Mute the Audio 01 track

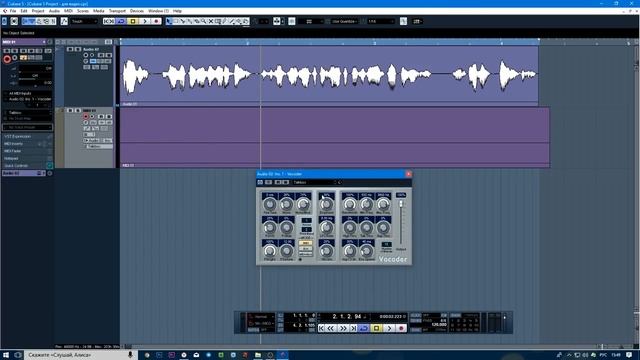point(70,49)
